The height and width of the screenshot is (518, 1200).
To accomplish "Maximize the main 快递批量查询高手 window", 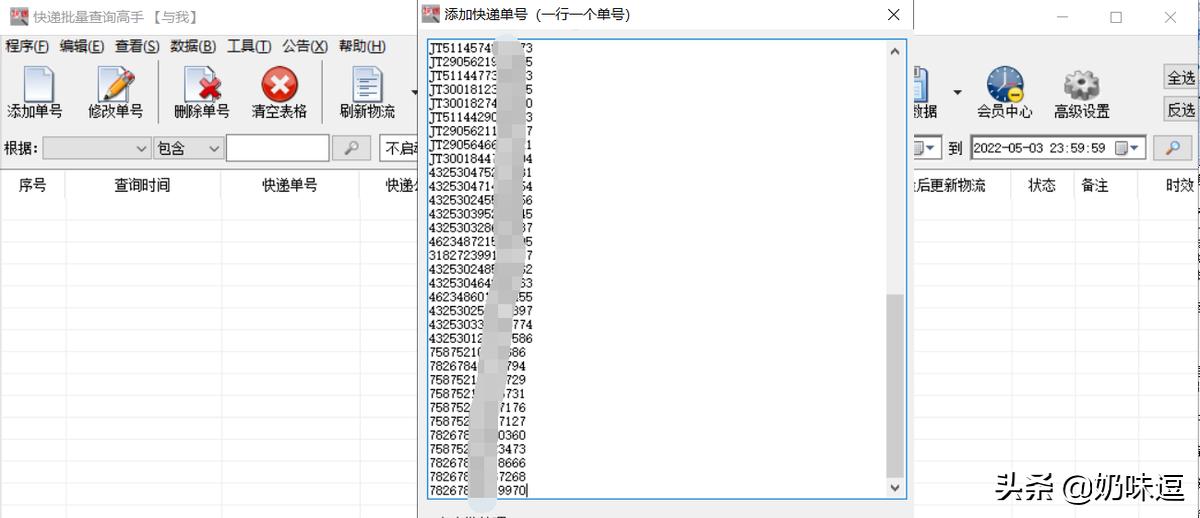I will (1116, 16).
